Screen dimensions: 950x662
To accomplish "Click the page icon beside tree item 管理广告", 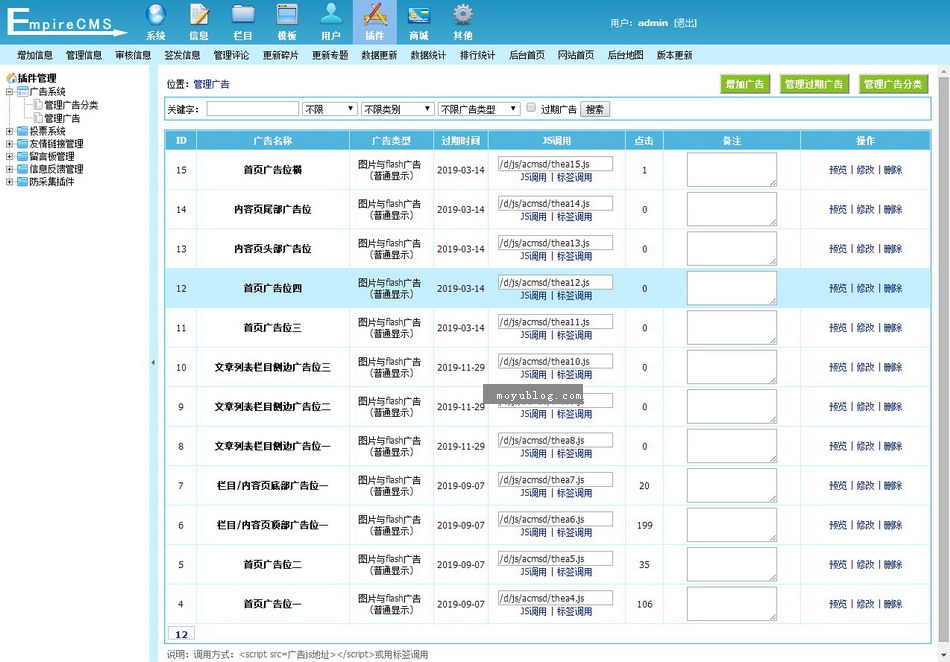I will coord(38,118).
